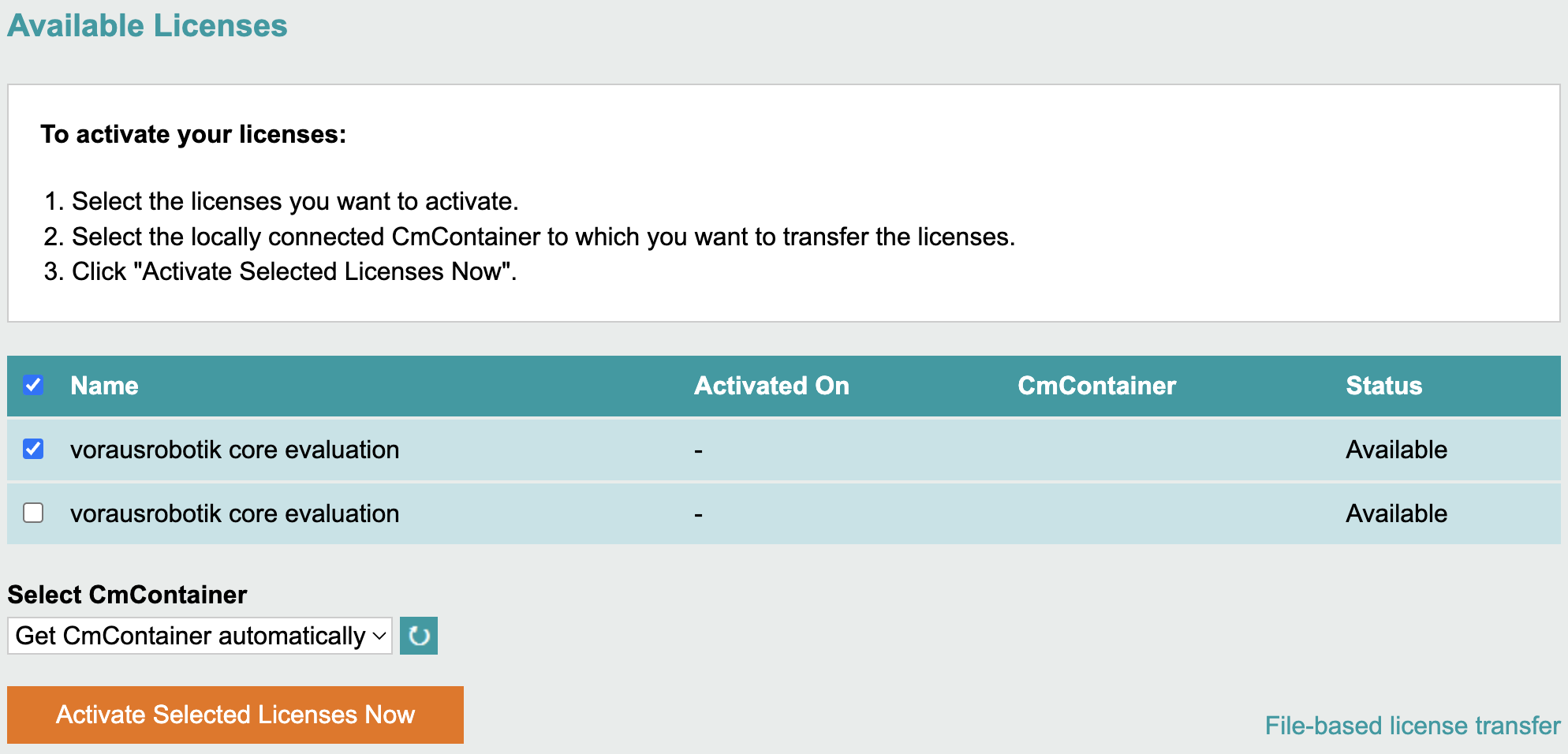Click Activate Selected Licenses Now button
The width and height of the screenshot is (1568, 754).
point(235,715)
